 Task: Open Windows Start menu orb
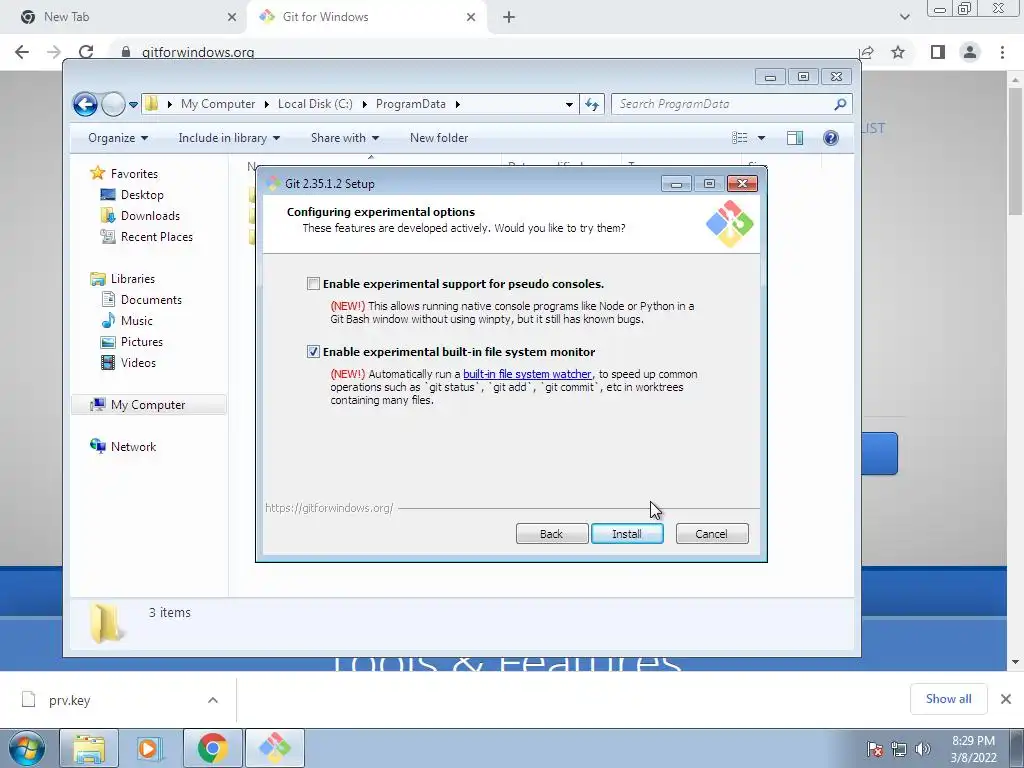(27, 748)
